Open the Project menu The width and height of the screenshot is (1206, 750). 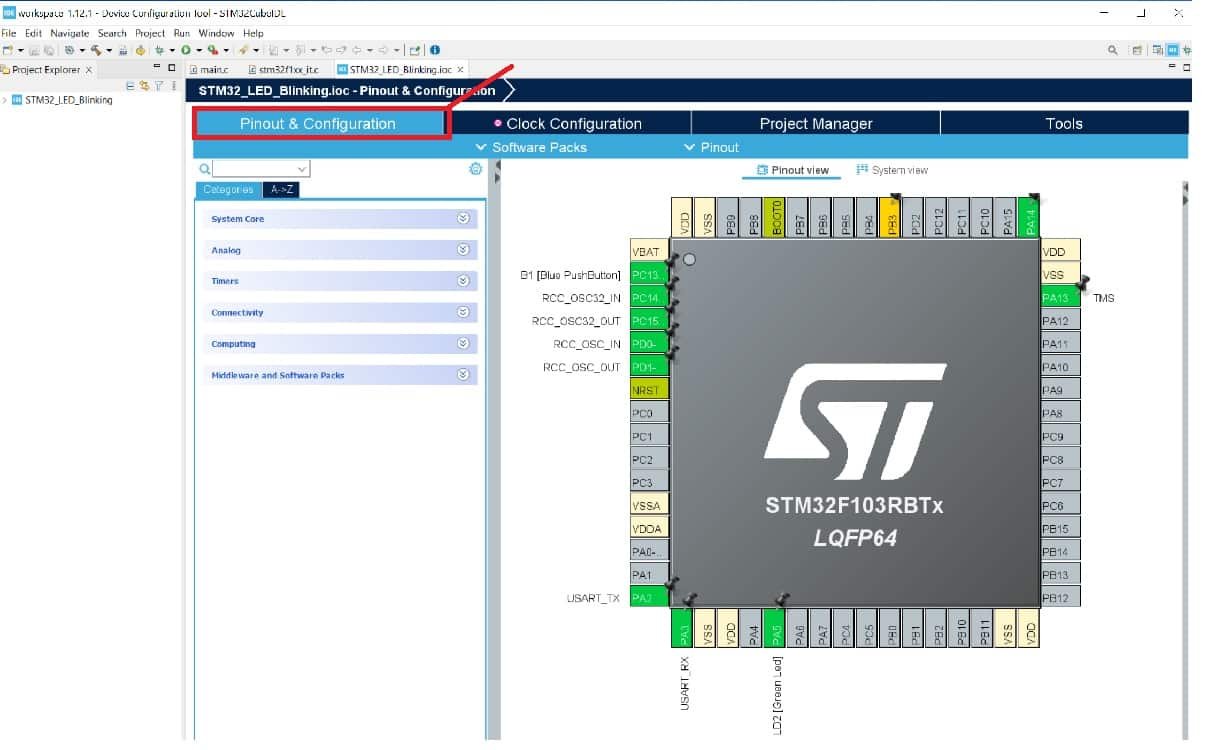pyautogui.click(x=150, y=33)
